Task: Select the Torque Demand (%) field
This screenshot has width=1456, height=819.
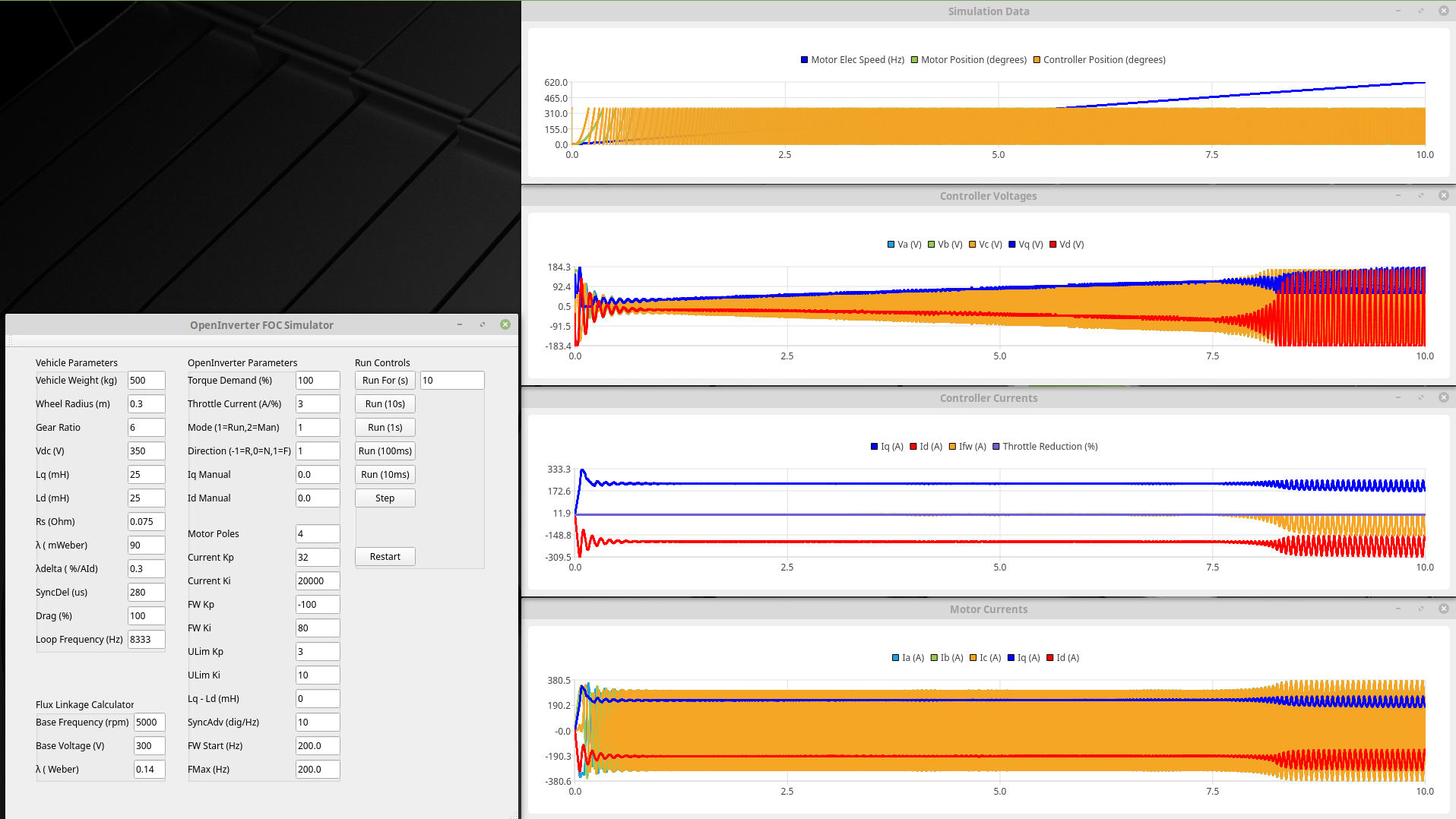Action: tap(317, 381)
